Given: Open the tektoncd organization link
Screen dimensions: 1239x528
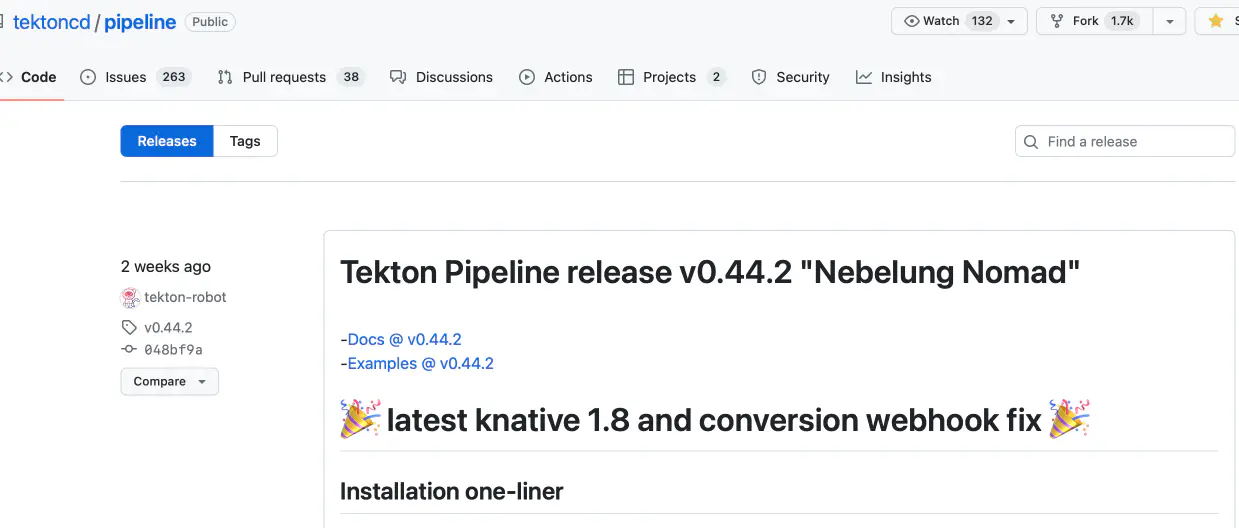Looking at the screenshot, I should pos(51,22).
